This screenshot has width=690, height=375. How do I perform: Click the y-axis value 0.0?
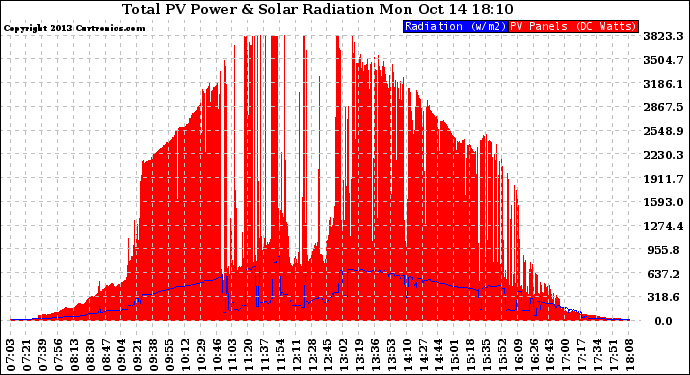tap(664, 321)
